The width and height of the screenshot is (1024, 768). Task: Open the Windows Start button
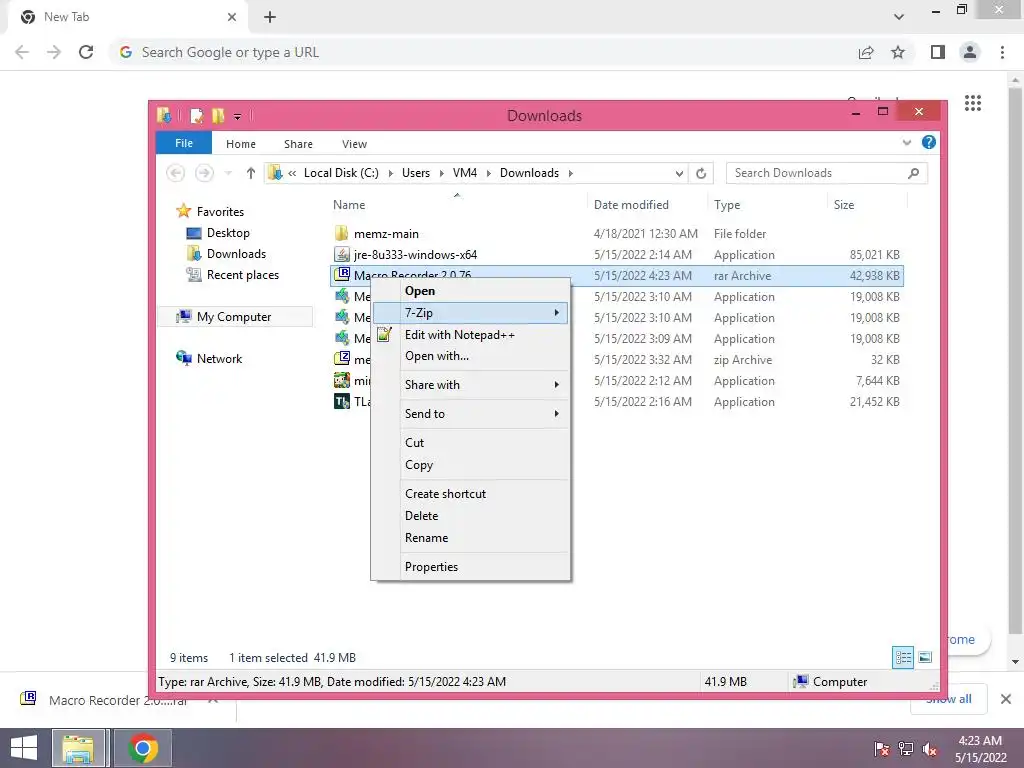(x=24, y=748)
